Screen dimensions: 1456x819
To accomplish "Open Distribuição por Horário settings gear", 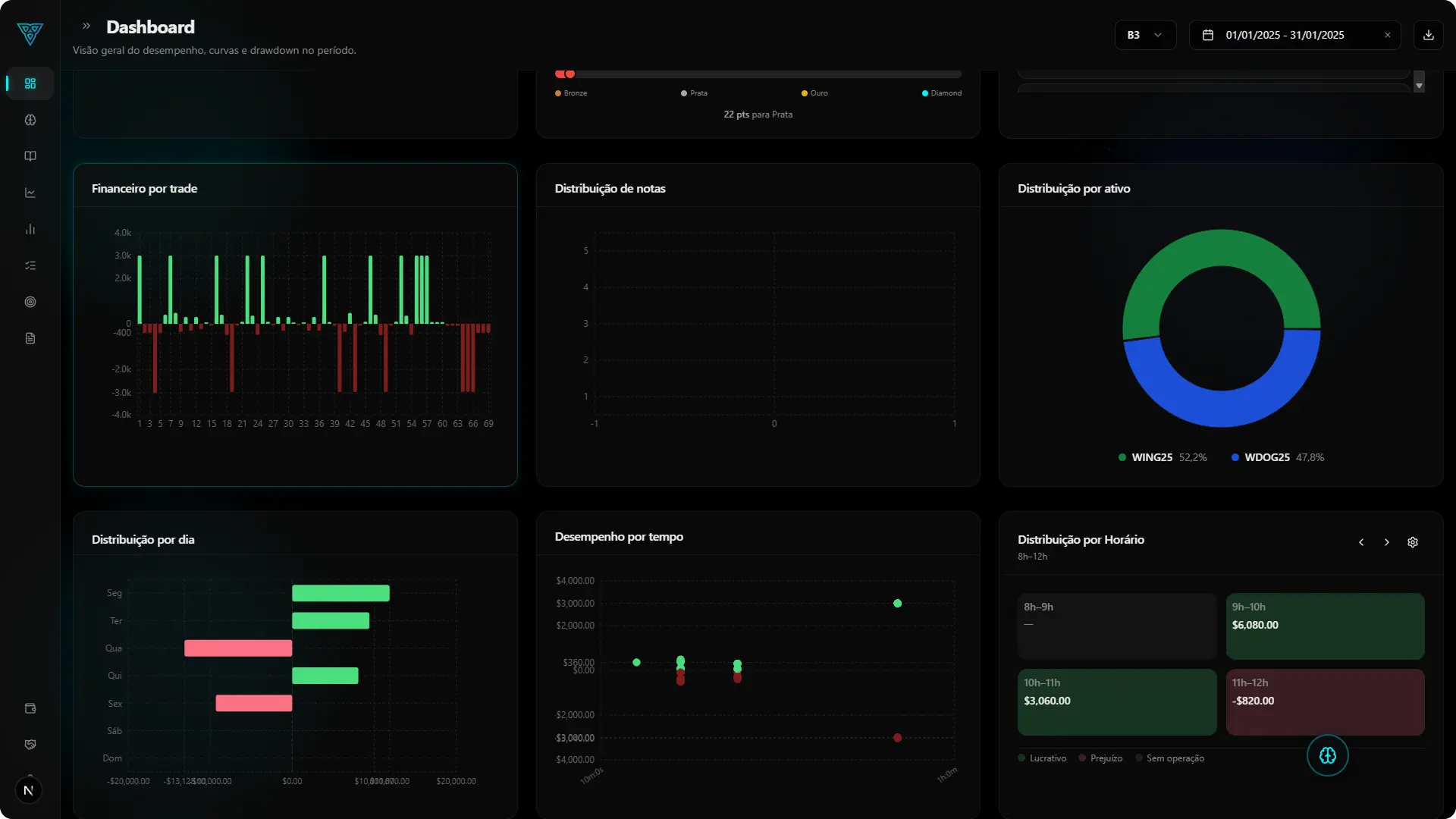I will point(1413,542).
